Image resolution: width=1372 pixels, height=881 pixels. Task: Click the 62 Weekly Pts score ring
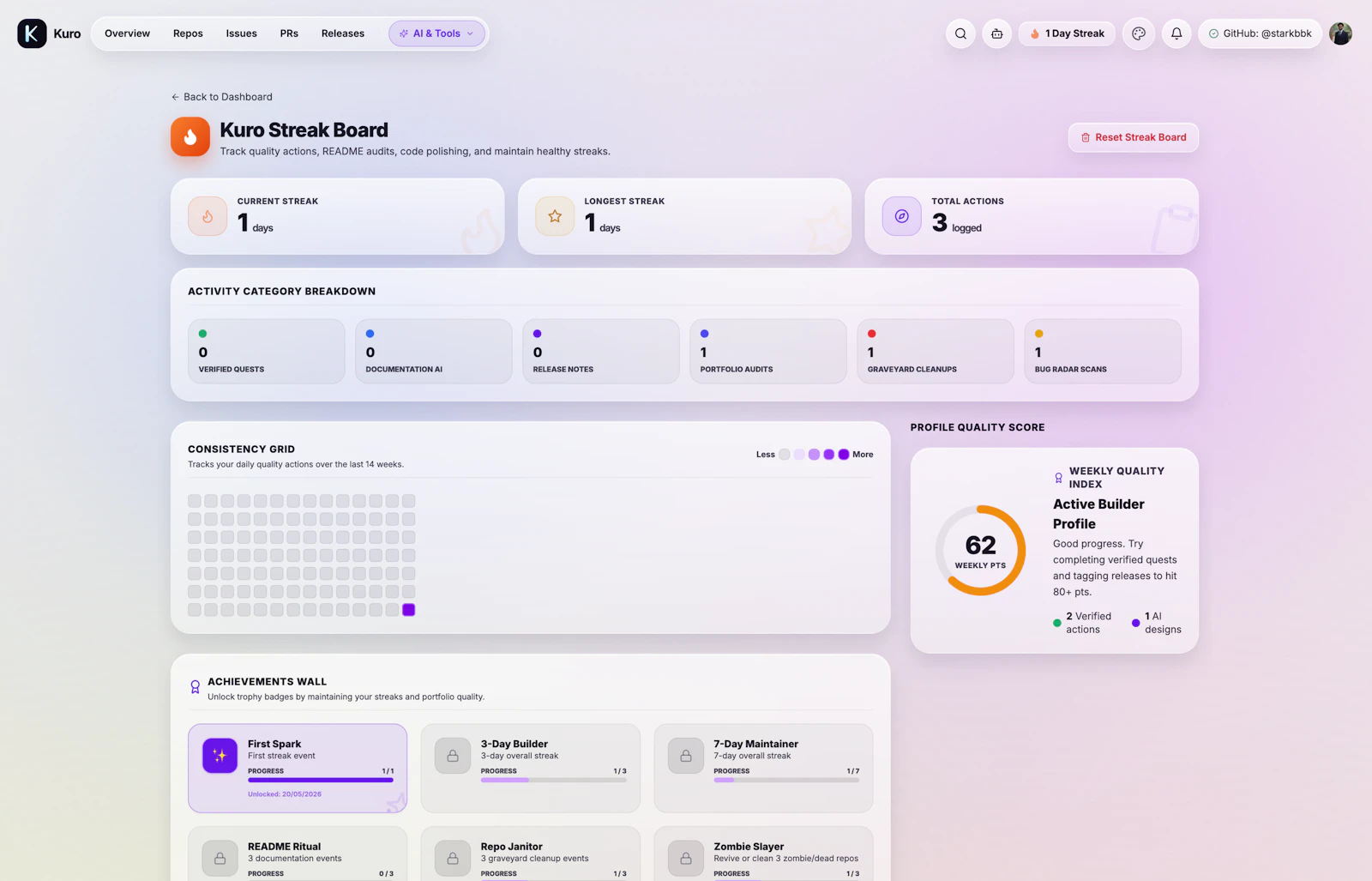tap(980, 550)
